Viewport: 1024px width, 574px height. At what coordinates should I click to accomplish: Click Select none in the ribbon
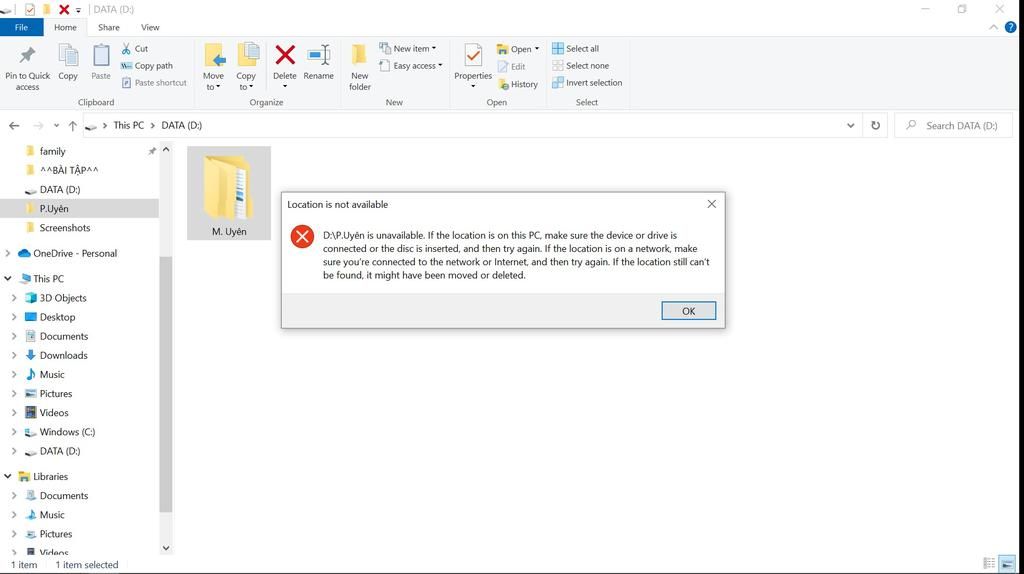coord(581,65)
